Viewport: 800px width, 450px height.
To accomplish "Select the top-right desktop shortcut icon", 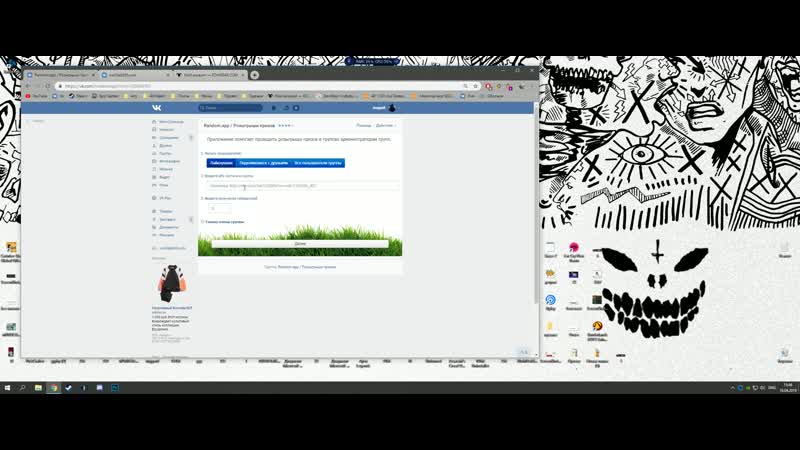I will [x=785, y=247].
